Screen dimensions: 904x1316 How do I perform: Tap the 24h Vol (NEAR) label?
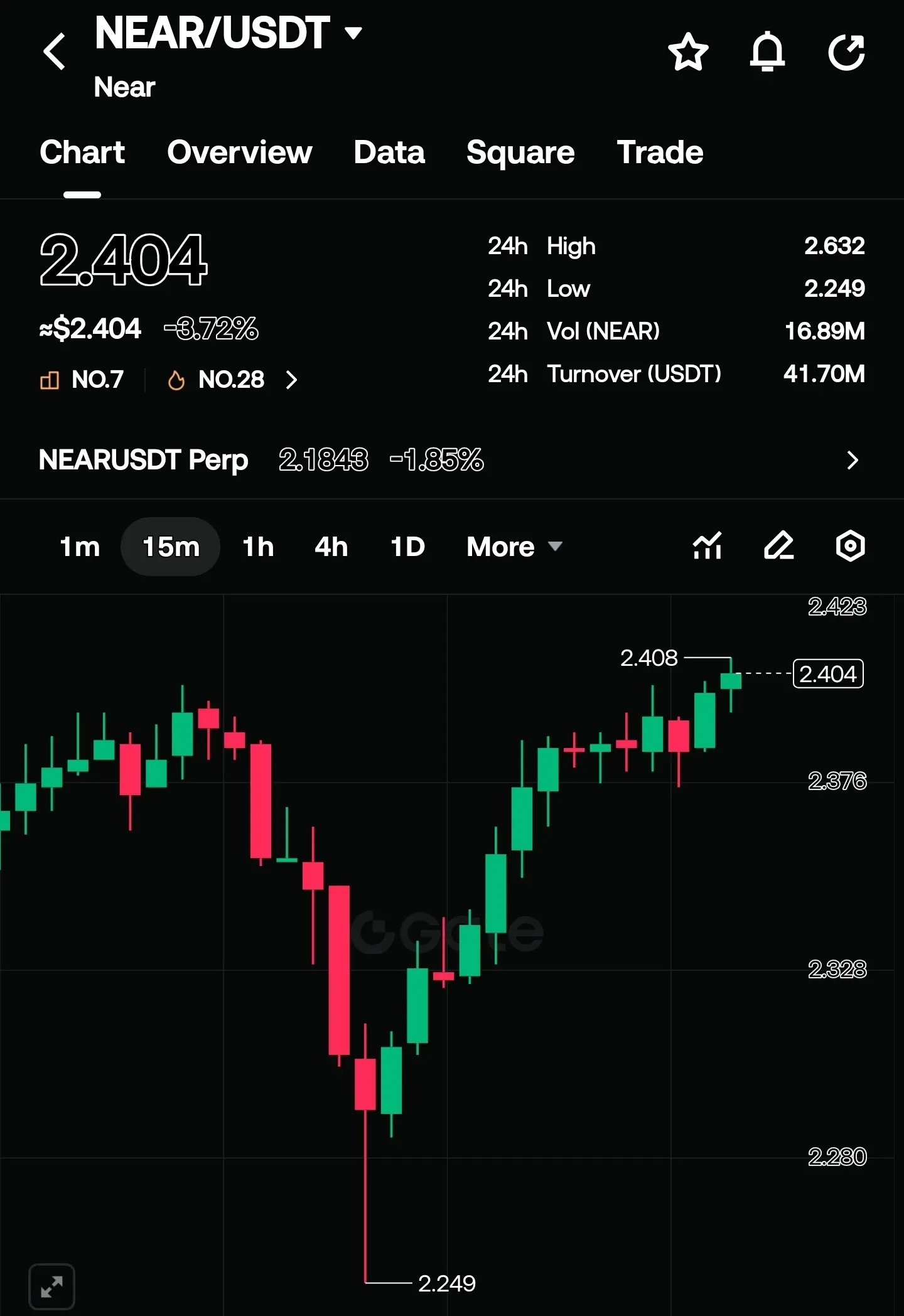[574, 331]
